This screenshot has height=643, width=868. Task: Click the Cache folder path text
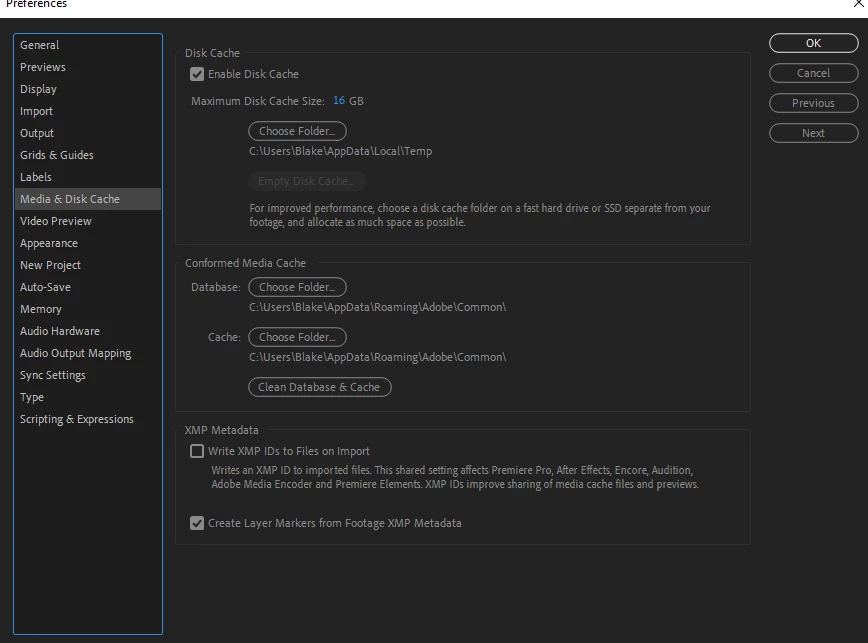tap(378, 357)
